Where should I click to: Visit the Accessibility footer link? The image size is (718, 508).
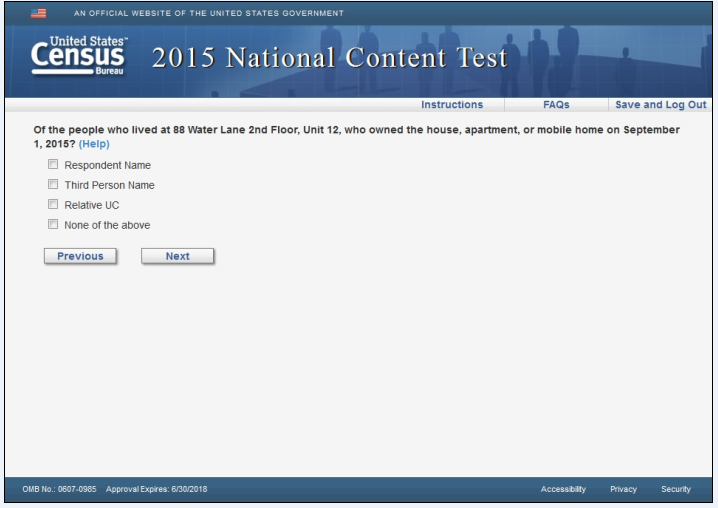coord(563,489)
